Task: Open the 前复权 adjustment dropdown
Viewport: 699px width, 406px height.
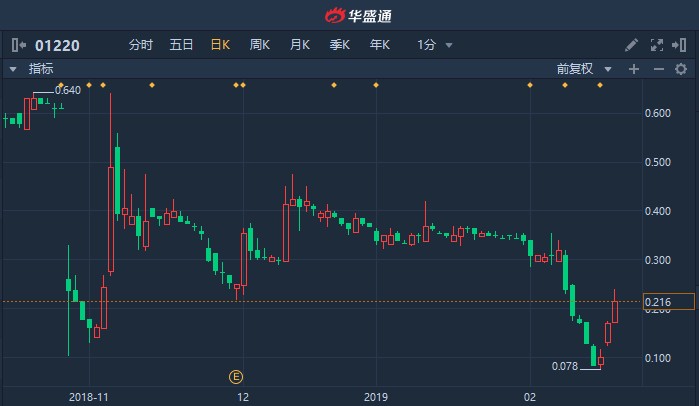Action: pos(584,69)
